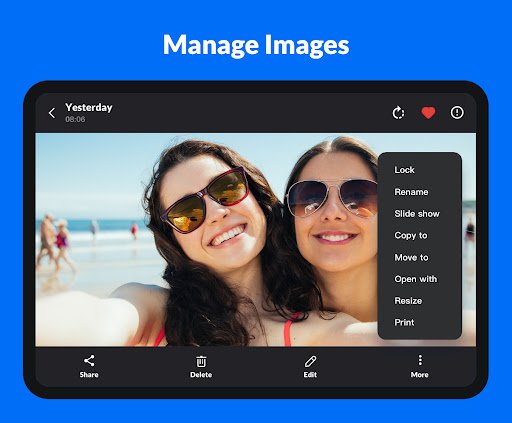Open the image info exclamation icon
Viewport: 512px width, 423px height.
[457, 112]
